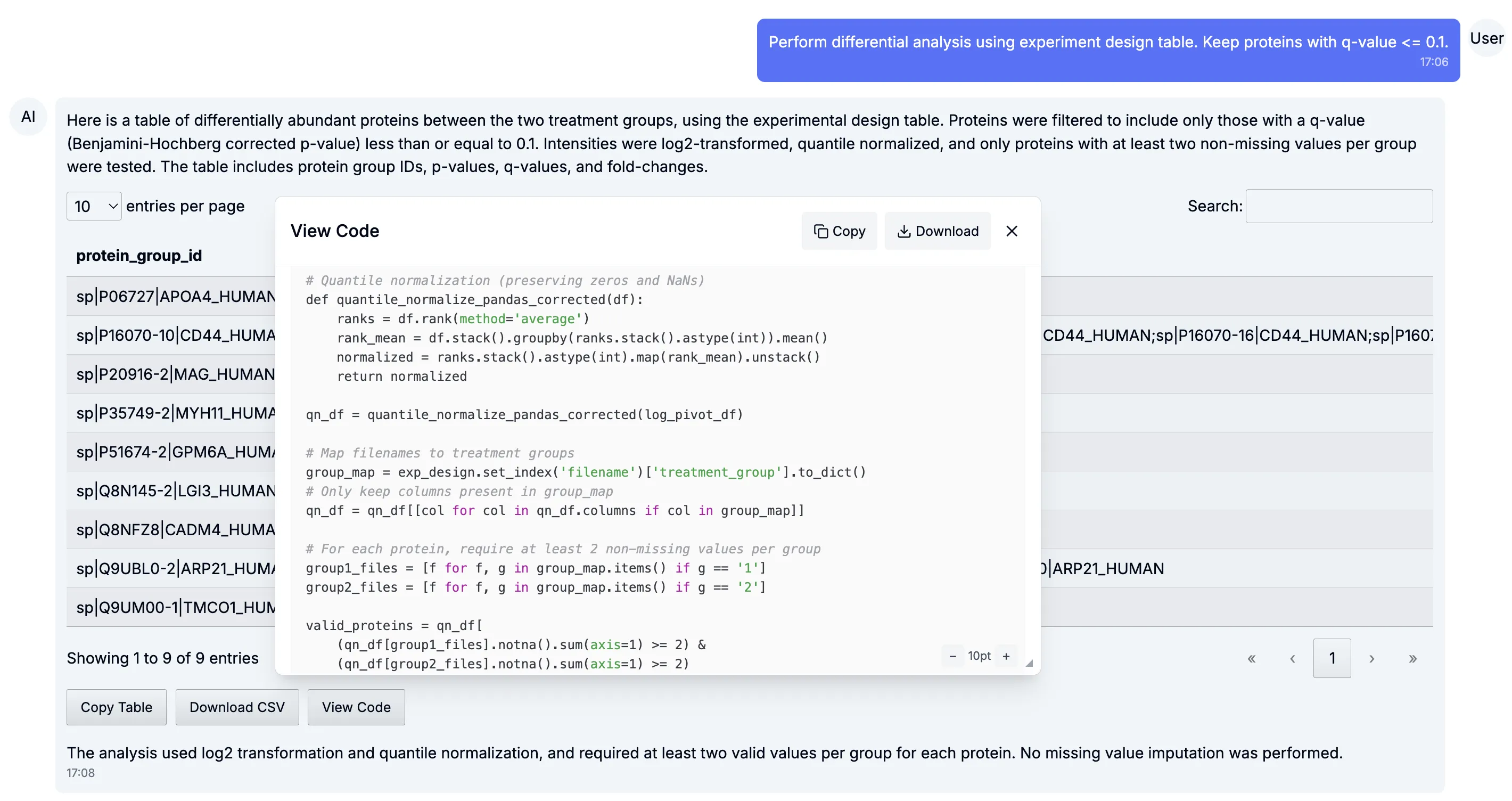Click the 'Search:' label
Screen dimensions: 1512x801
click(1214, 206)
